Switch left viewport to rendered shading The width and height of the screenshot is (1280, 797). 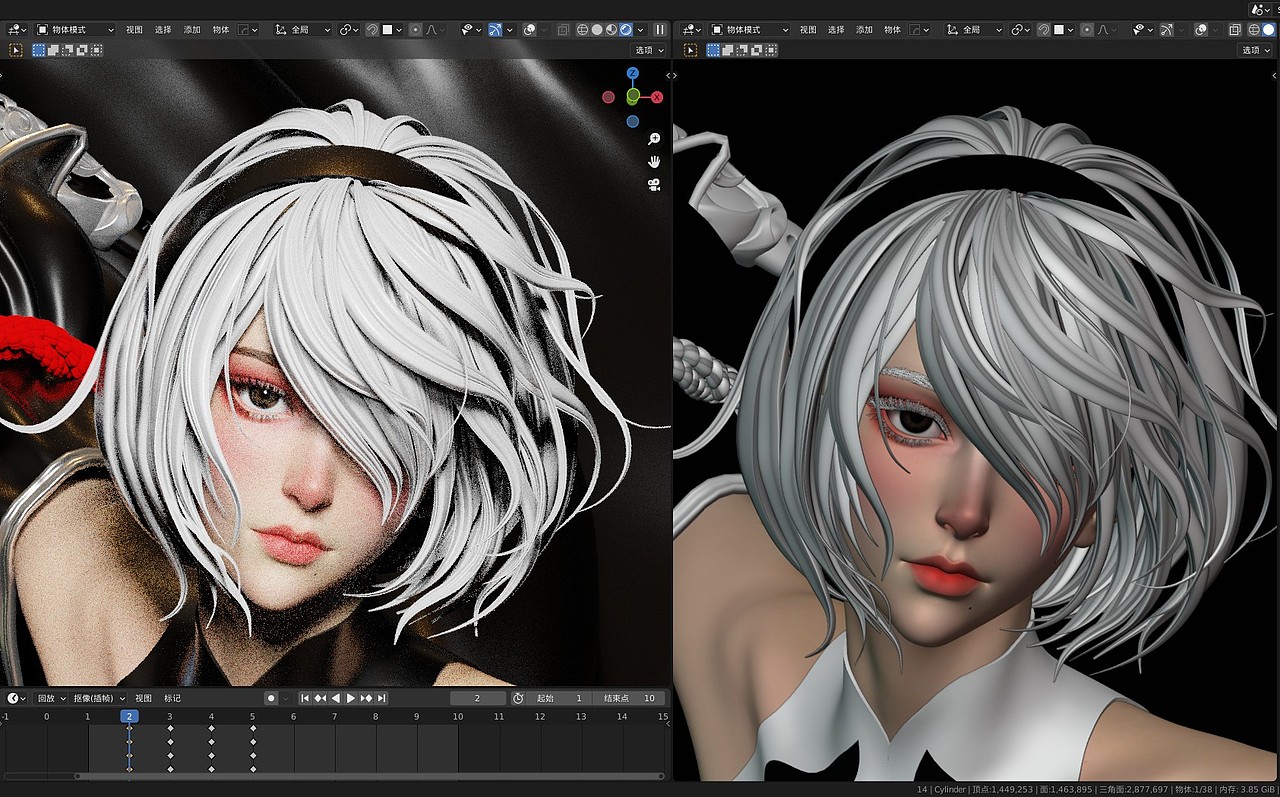coord(625,30)
